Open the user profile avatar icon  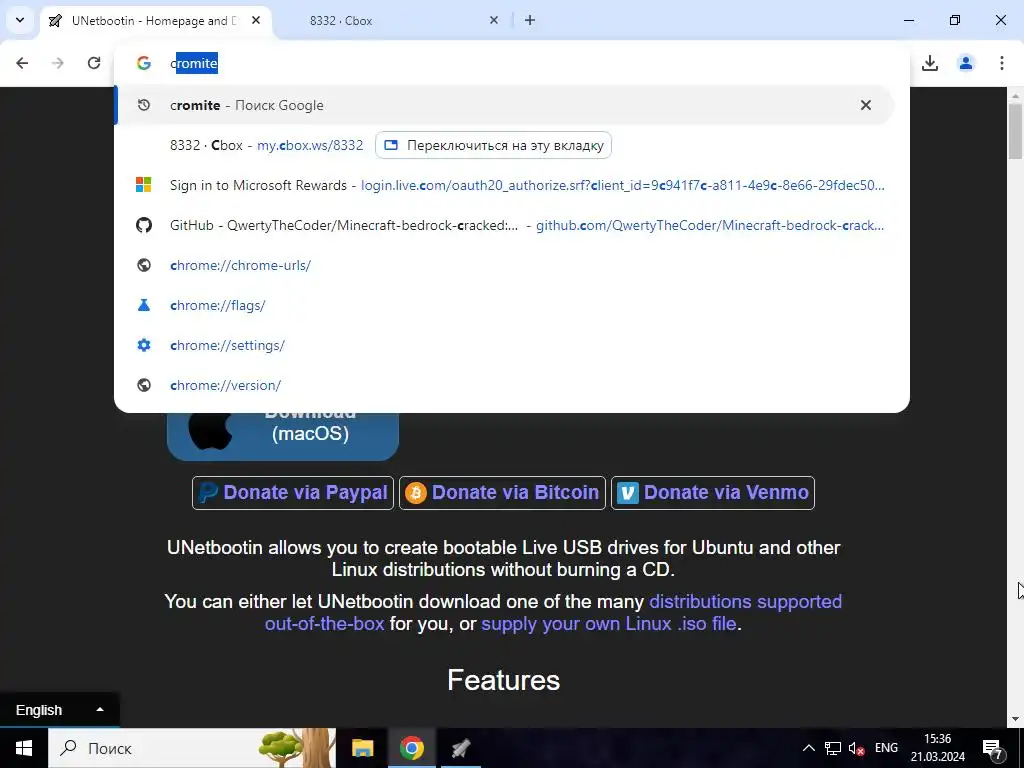(x=966, y=63)
